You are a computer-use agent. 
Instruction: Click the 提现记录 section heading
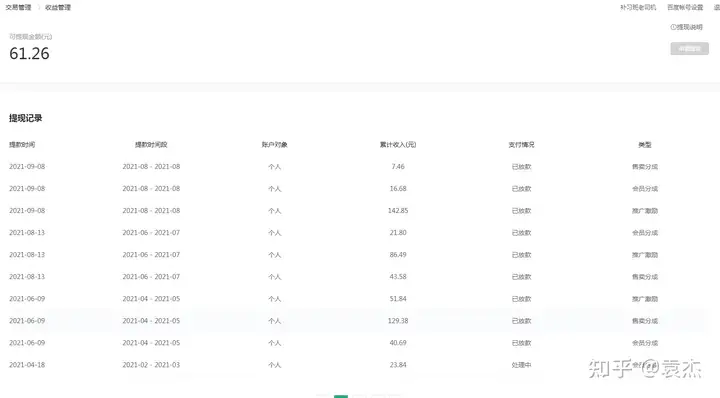pos(26,118)
